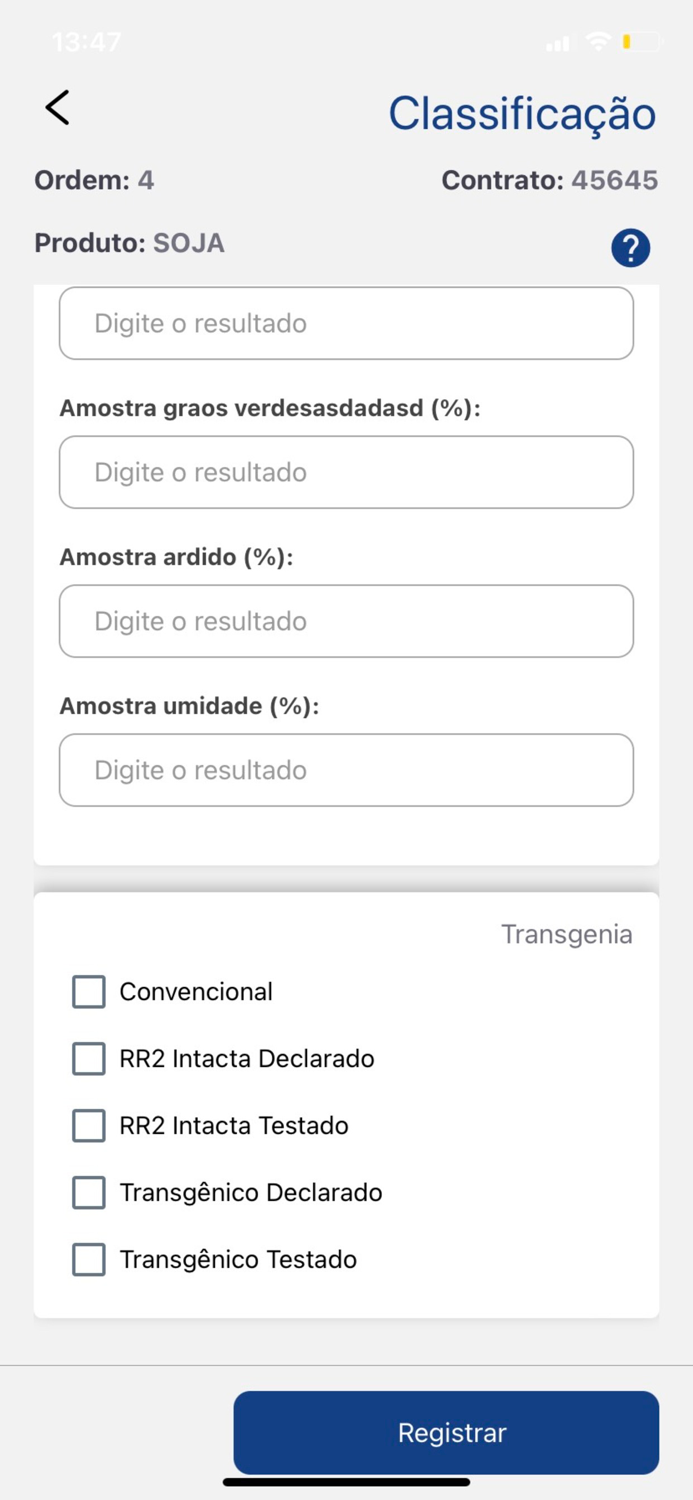The height and width of the screenshot is (1500, 693).
Task: Tap the clock showing 13:47
Action: coord(86,42)
